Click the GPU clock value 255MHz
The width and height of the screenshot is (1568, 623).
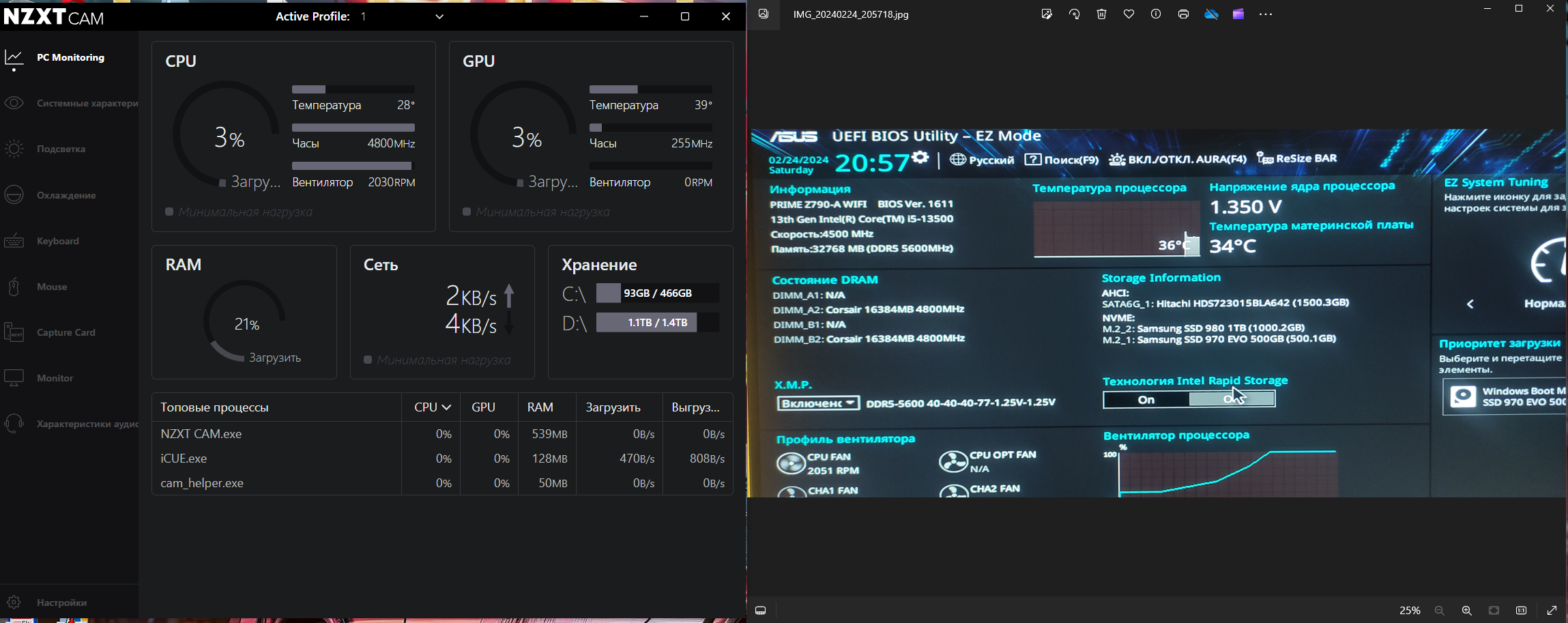point(692,143)
